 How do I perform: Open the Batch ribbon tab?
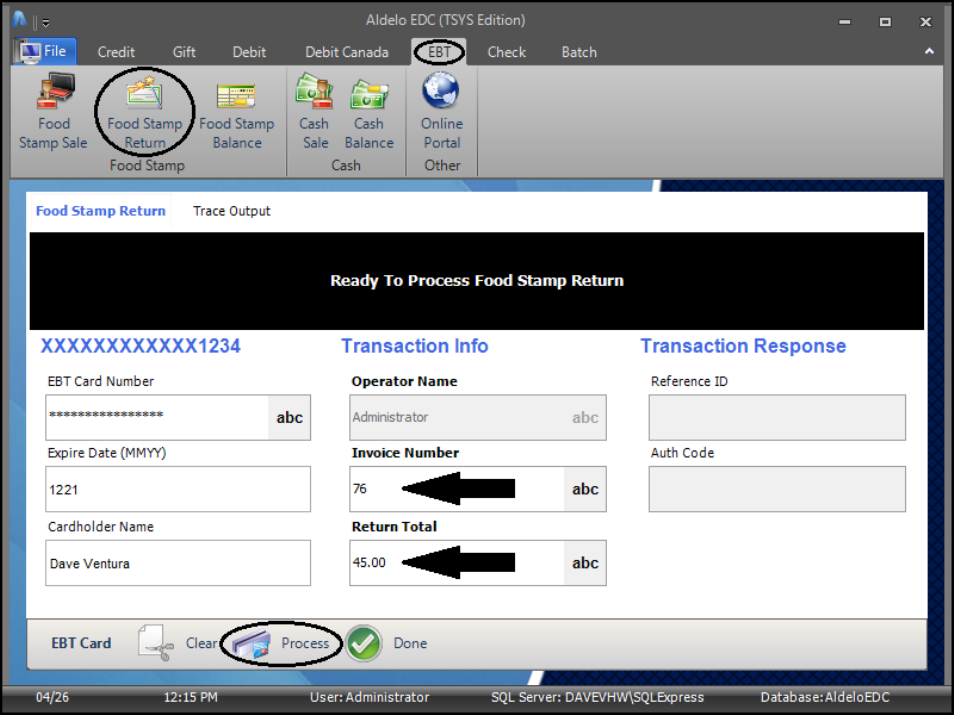point(579,52)
